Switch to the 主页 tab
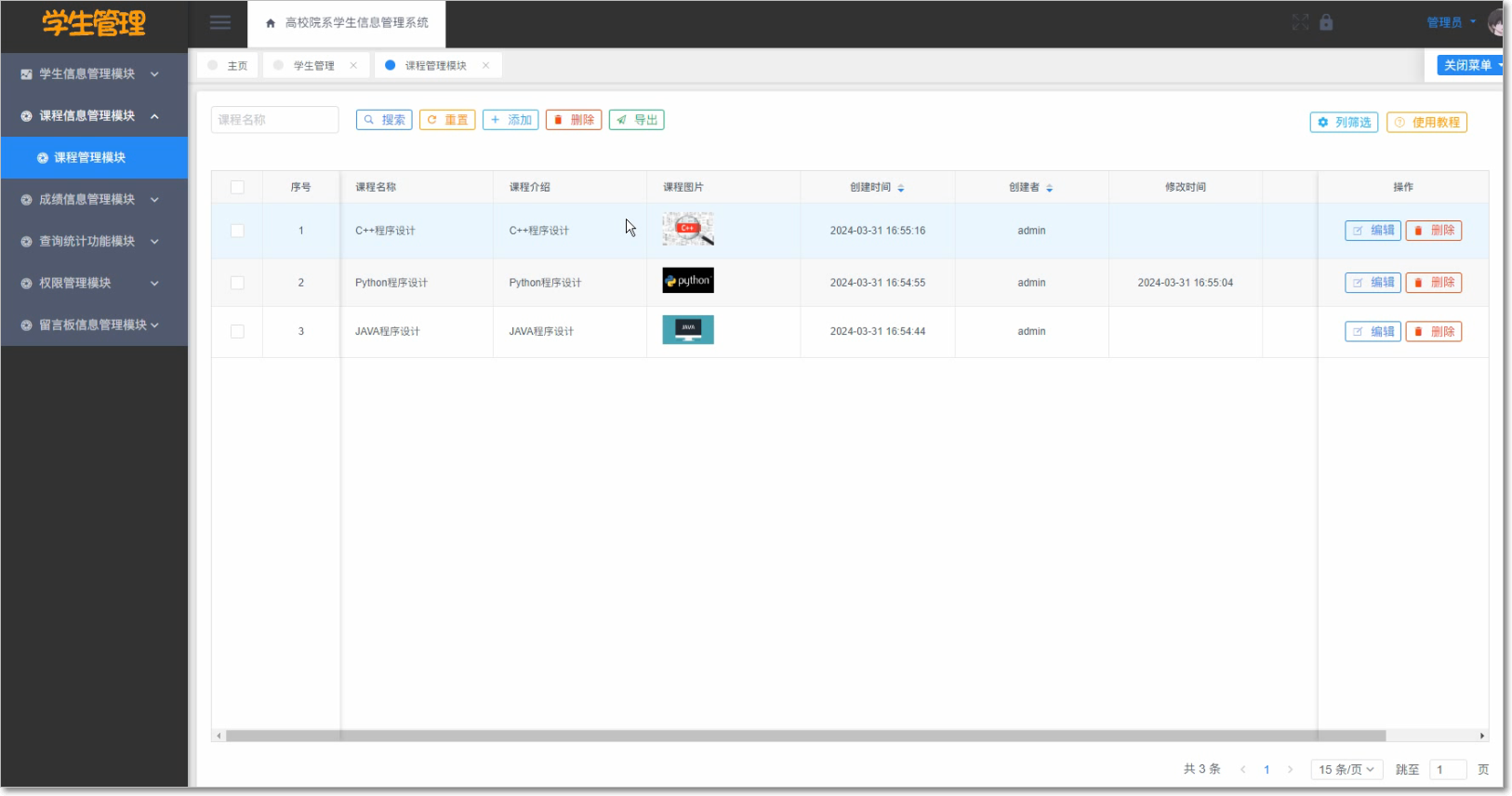1512x796 pixels. tap(228, 65)
